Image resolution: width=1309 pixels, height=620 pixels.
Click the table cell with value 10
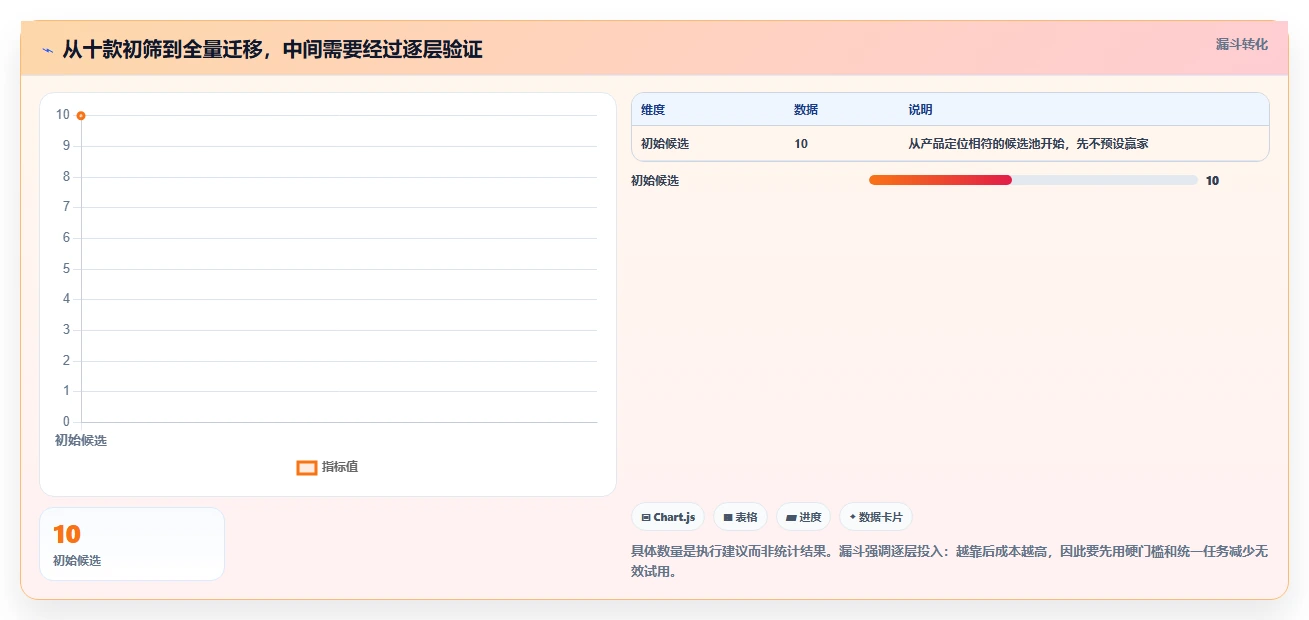[801, 144]
